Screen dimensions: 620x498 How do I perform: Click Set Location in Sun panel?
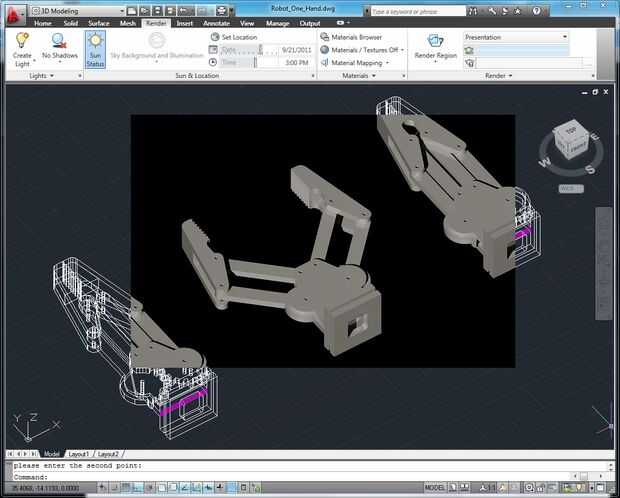(x=234, y=37)
